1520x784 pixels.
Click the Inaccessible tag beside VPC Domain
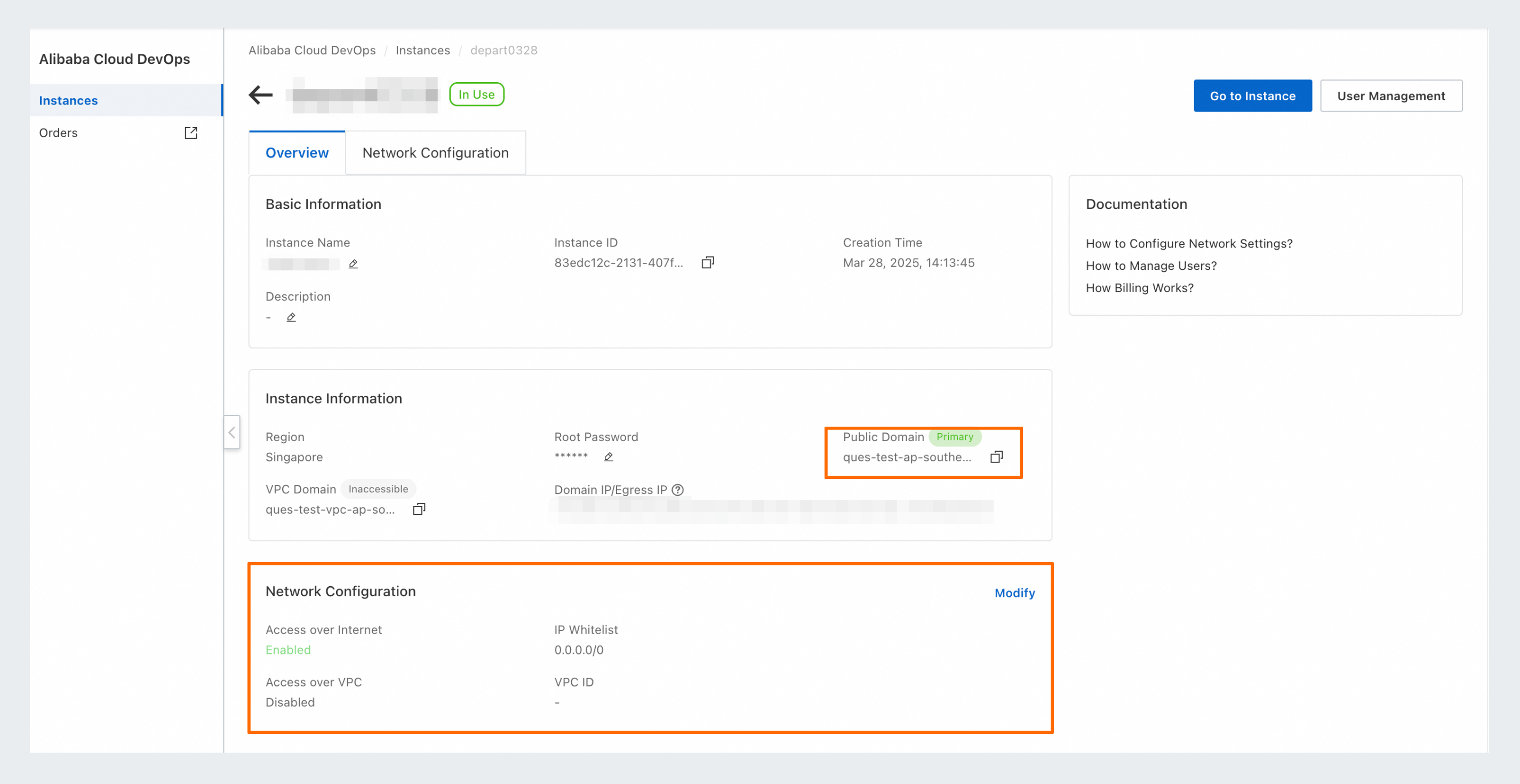pos(378,489)
